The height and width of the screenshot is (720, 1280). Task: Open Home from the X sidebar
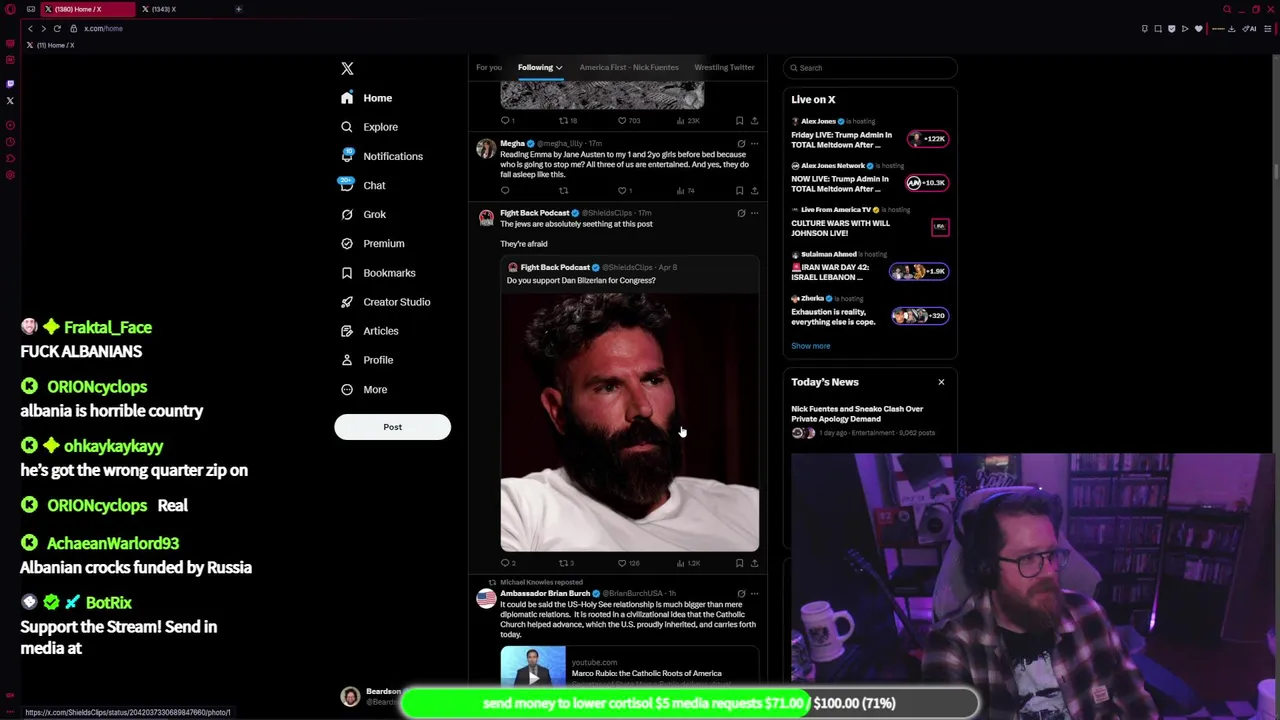pyautogui.click(x=366, y=98)
